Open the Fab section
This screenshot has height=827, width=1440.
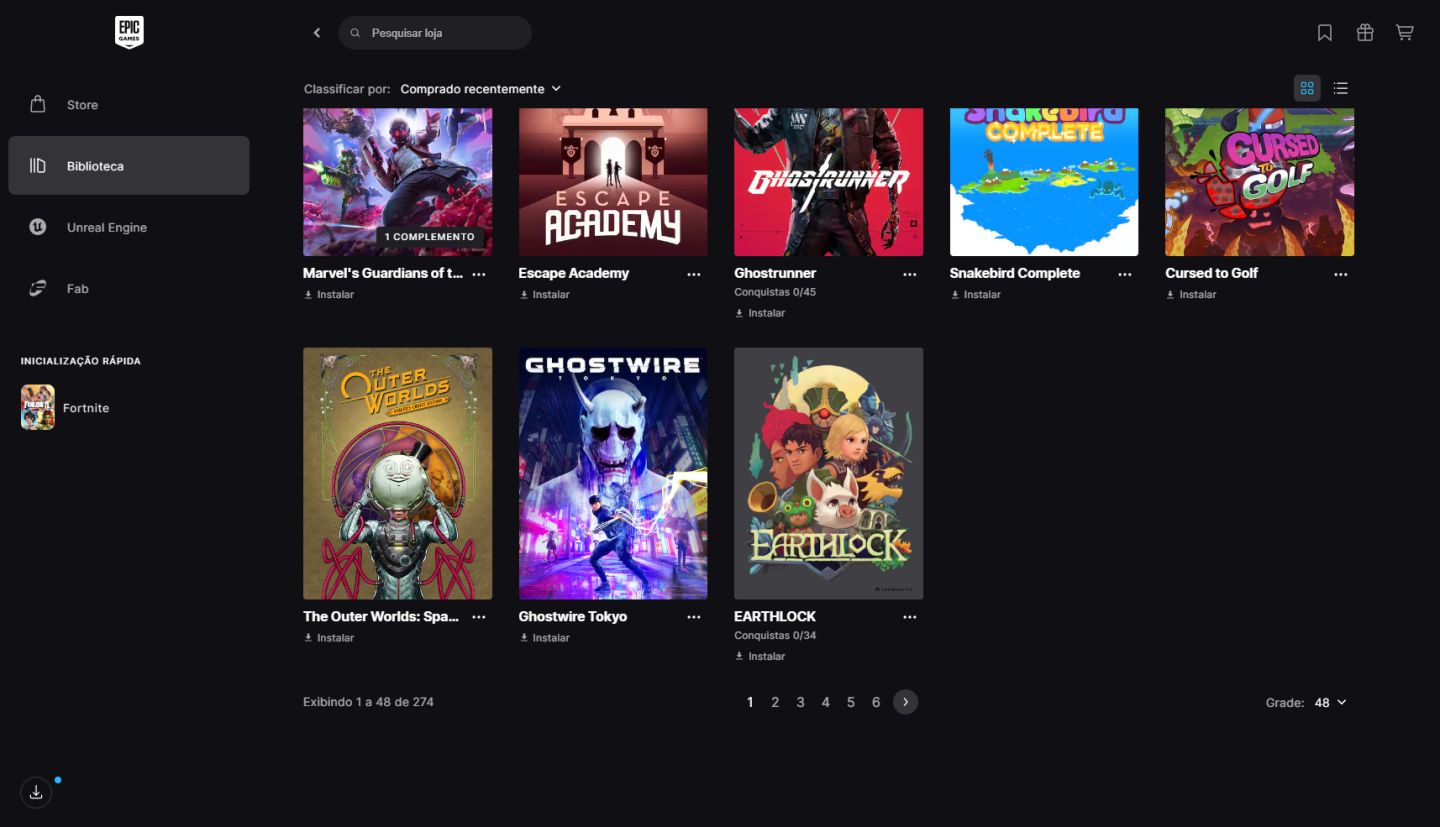tap(129, 288)
